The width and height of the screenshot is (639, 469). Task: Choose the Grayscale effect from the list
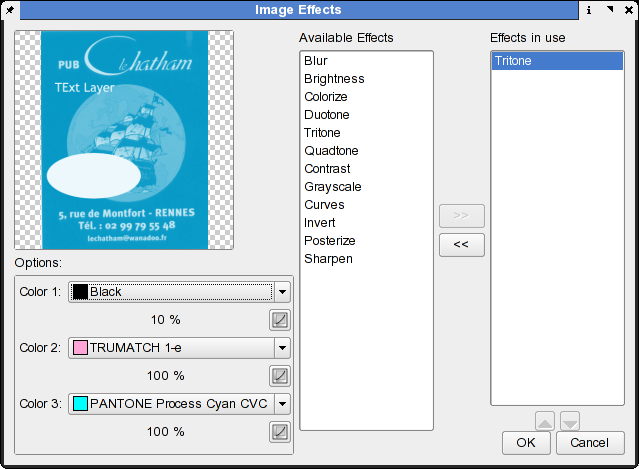click(x=332, y=187)
